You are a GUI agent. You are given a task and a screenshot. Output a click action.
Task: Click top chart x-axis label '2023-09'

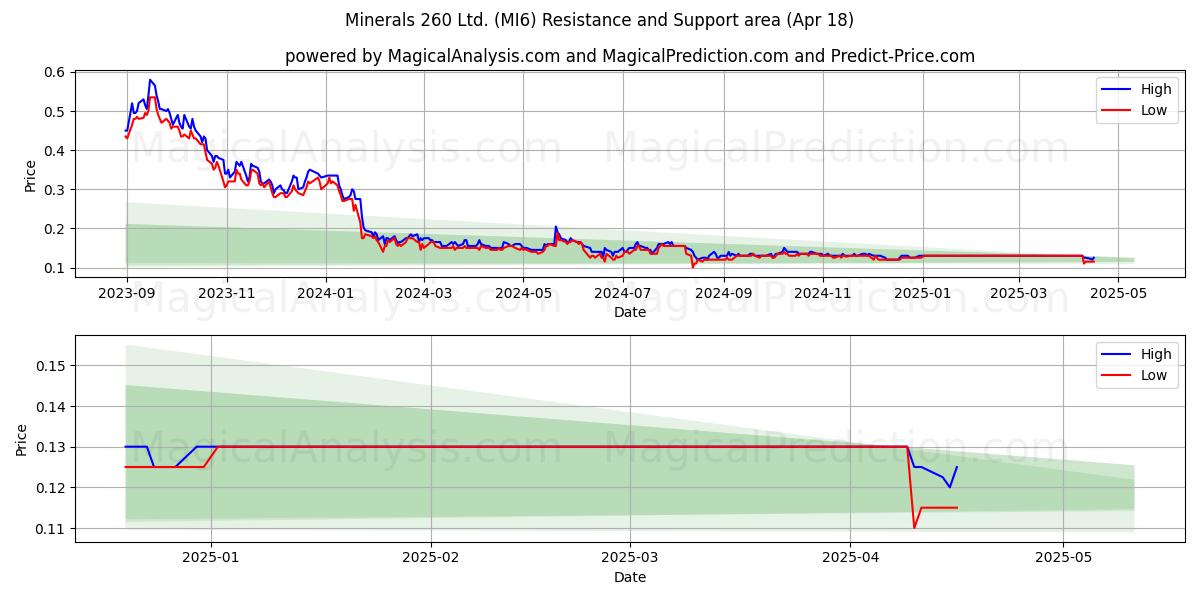pos(127,294)
